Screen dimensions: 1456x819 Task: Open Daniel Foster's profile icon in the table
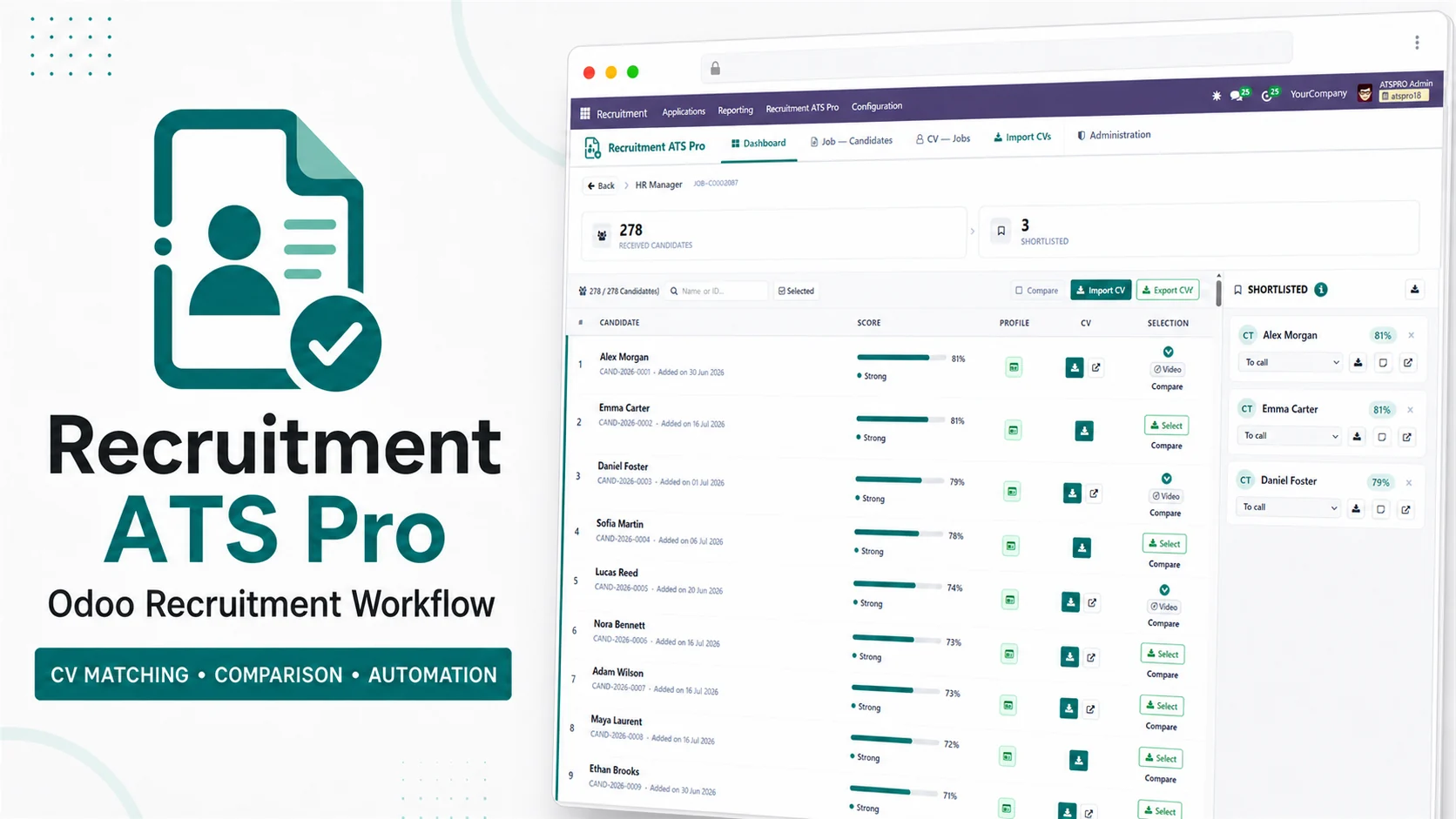(x=1013, y=492)
